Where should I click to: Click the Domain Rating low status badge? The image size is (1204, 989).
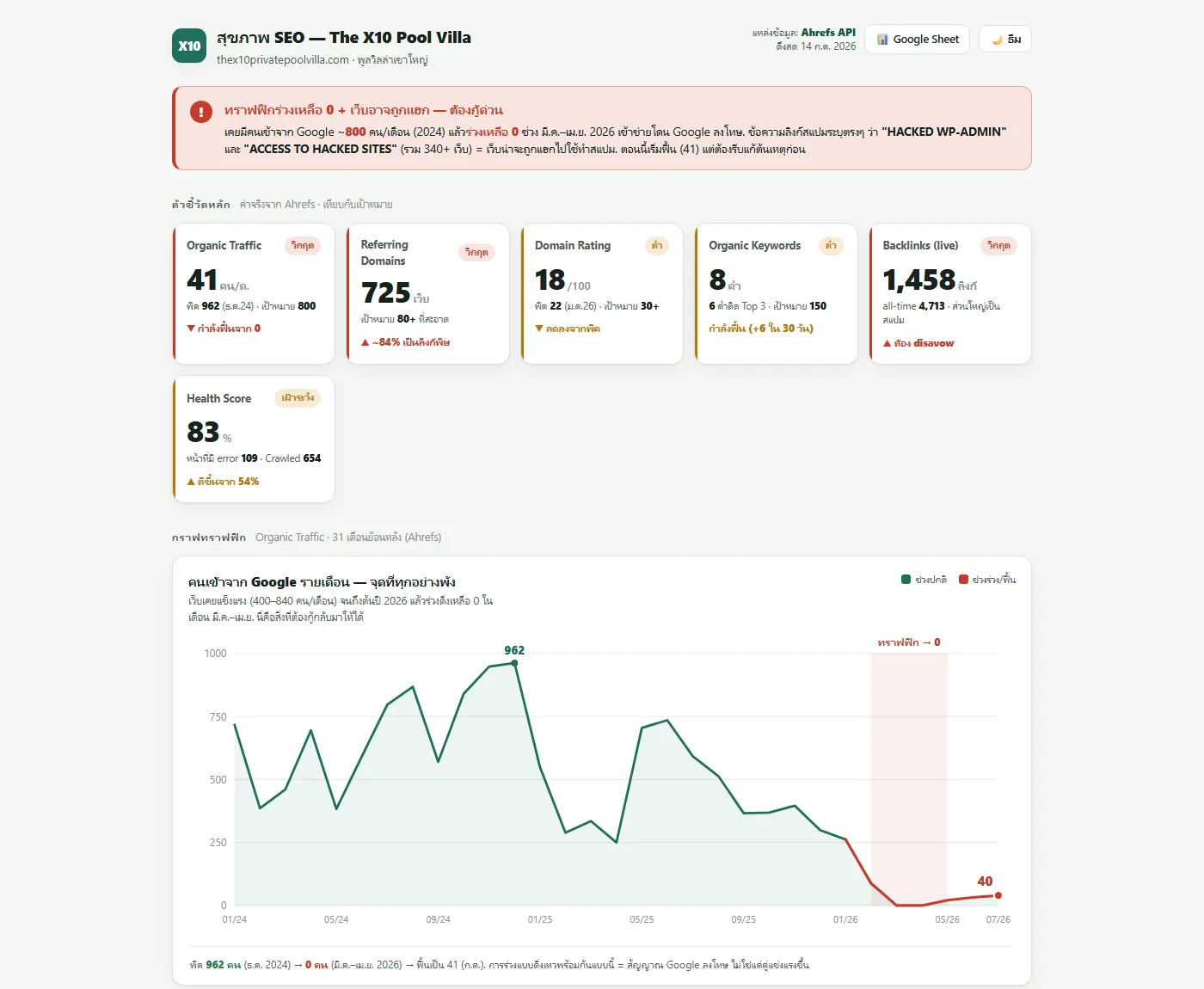[x=657, y=245]
